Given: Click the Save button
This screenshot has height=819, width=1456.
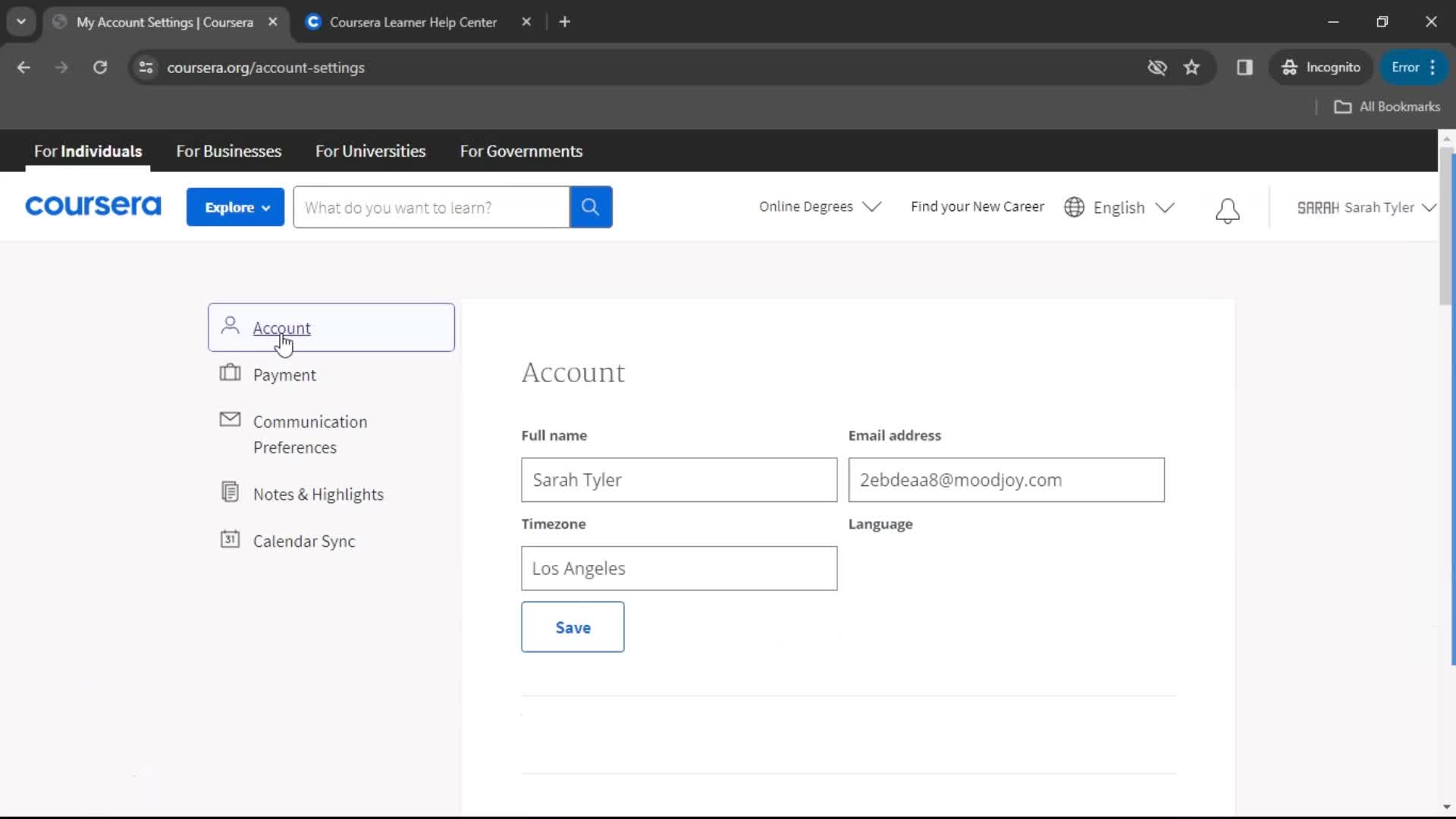Looking at the screenshot, I should (x=573, y=627).
